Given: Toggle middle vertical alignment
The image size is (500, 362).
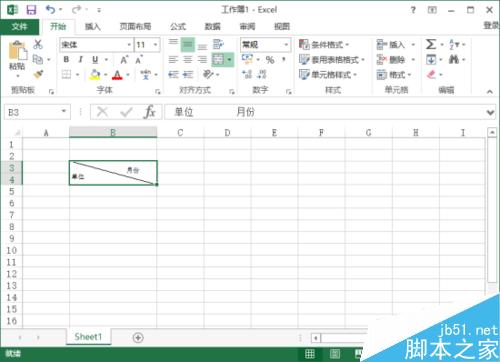Looking at the screenshot, I should click(188, 44).
